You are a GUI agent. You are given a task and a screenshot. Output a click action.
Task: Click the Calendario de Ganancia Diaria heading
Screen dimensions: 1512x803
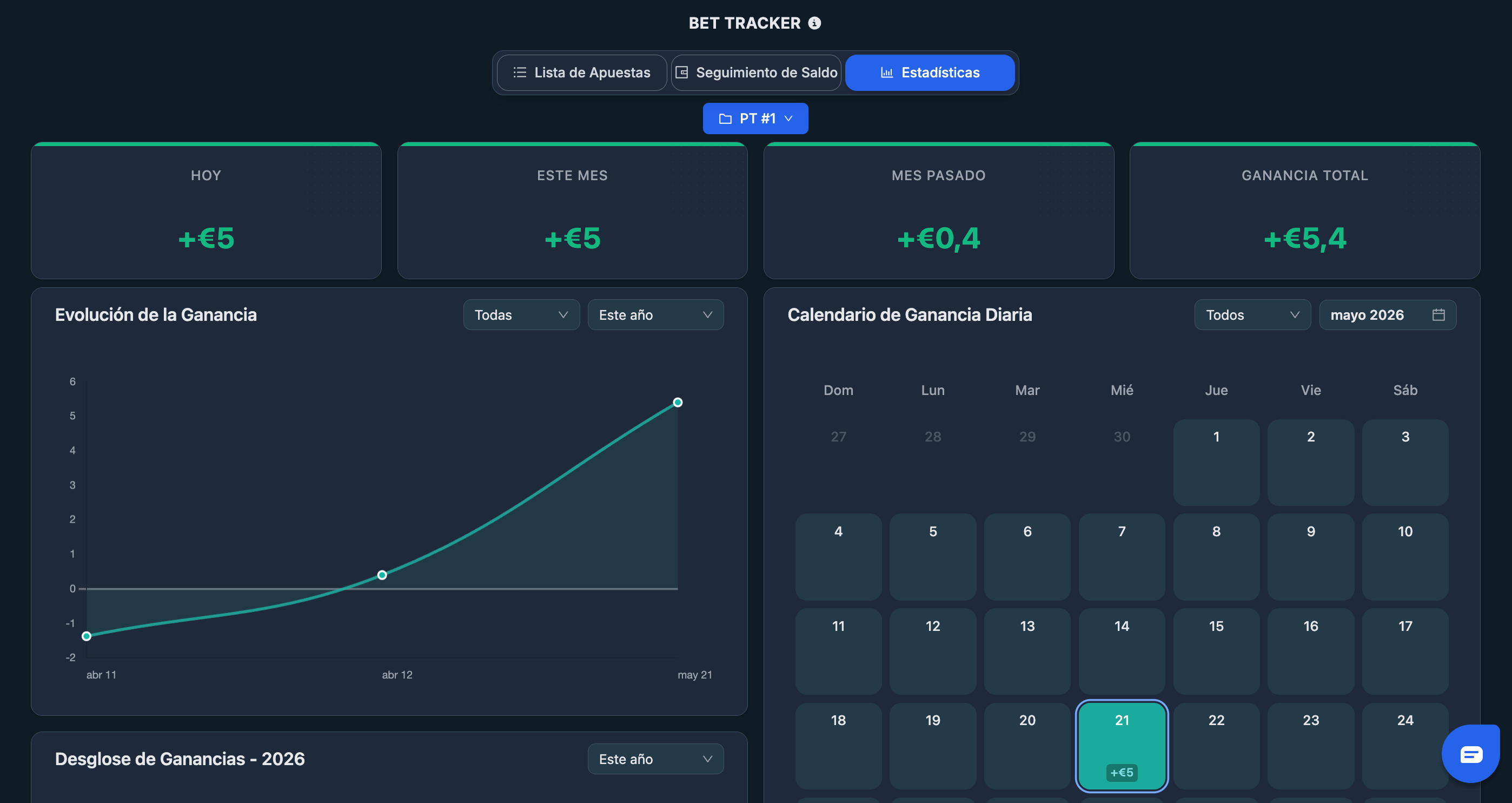pyautogui.click(x=910, y=315)
